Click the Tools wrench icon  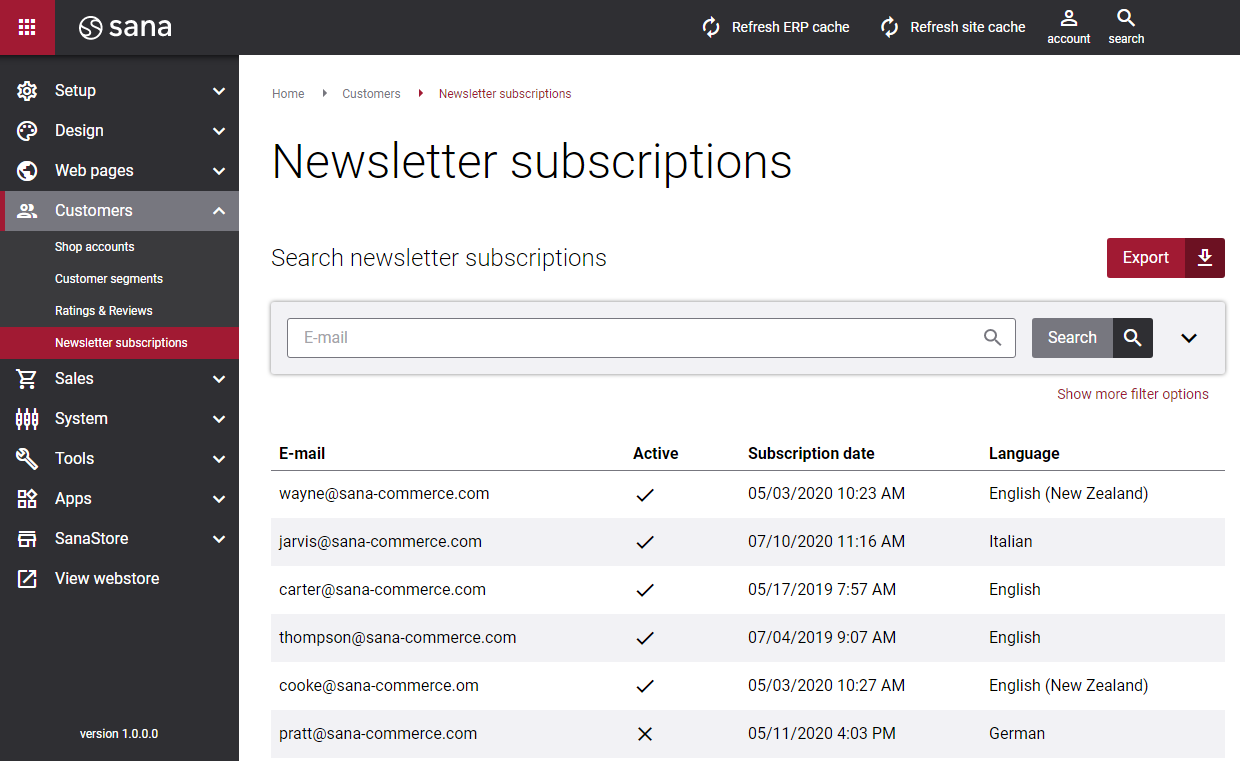point(27,459)
